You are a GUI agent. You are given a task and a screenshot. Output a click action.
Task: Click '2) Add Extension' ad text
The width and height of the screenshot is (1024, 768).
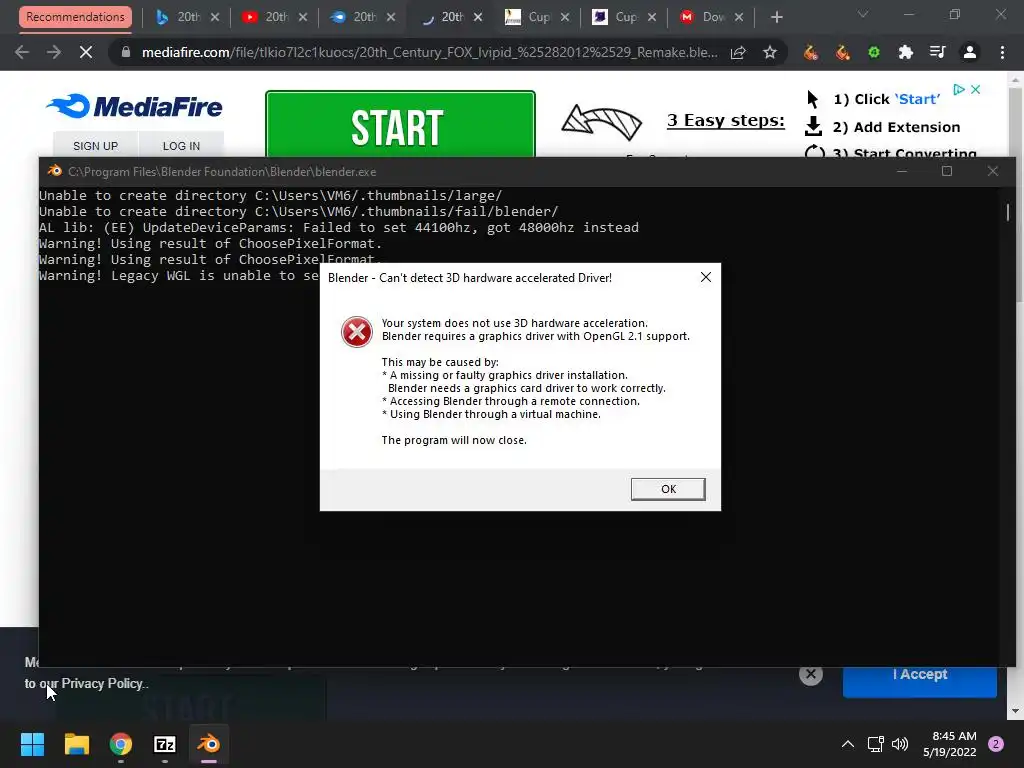896,127
